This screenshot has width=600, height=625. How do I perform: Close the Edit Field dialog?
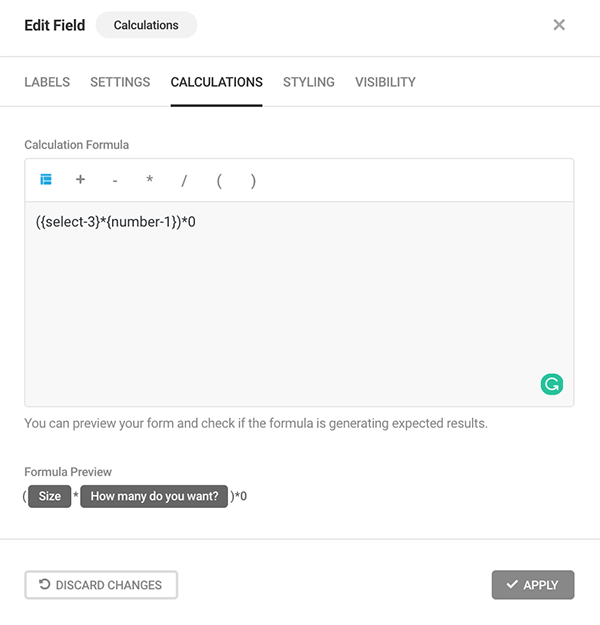coord(559,25)
